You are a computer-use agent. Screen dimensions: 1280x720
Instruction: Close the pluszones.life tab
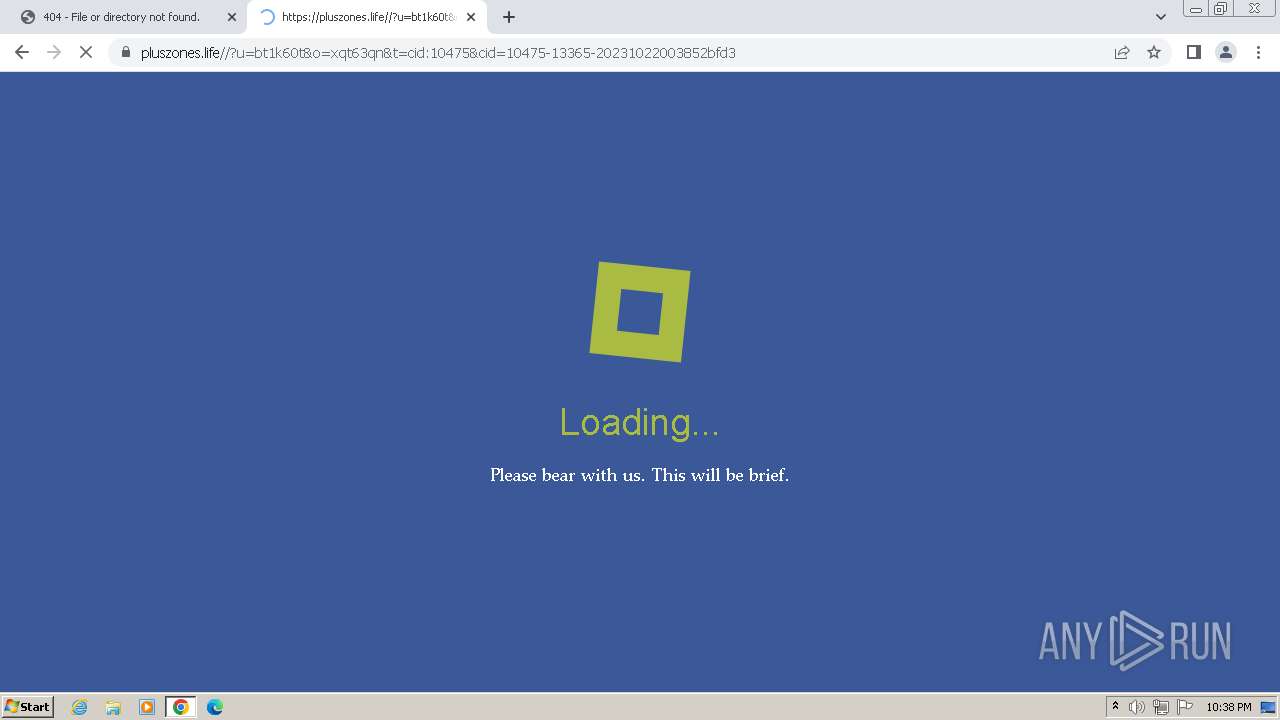pyautogui.click(x=471, y=17)
